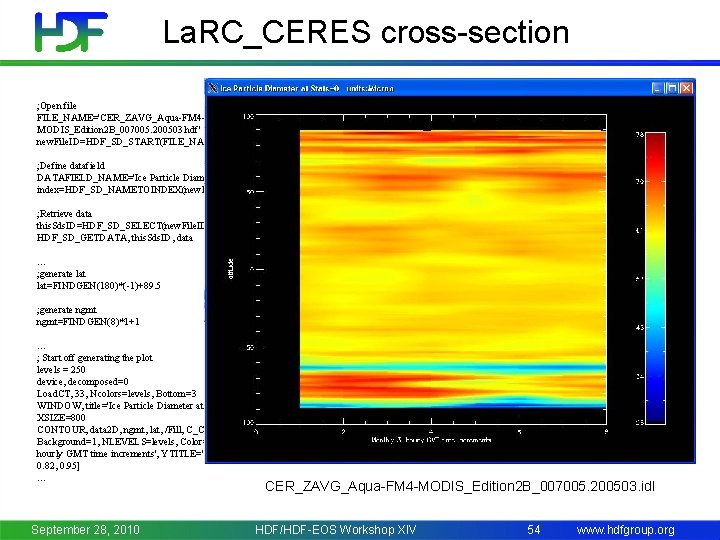720x540 pixels.
Task: Click the HDF logo
Action: click(x=71, y=31)
